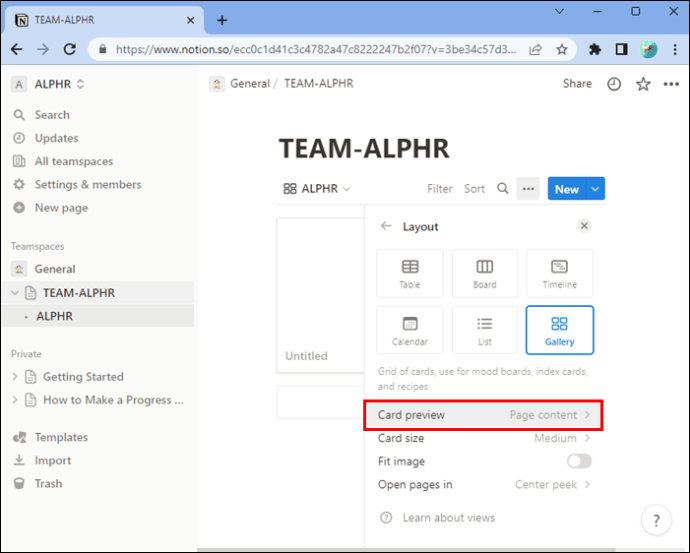Image resolution: width=690 pixels, height=553 pixels.
Task: Click Sort in database toolbar
Action: point(474,189)
